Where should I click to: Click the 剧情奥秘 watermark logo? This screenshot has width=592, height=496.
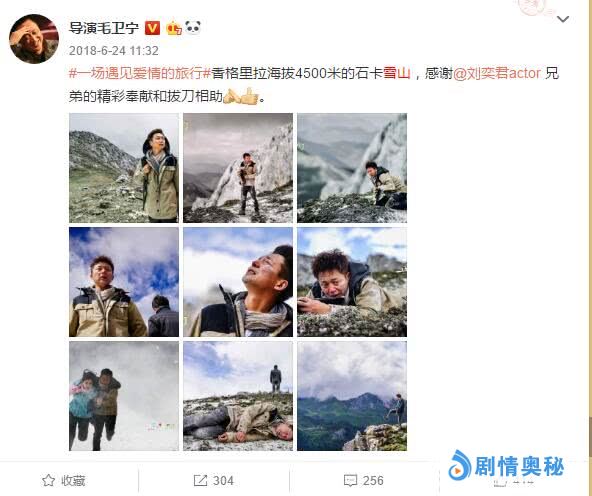tap(506, 467)
